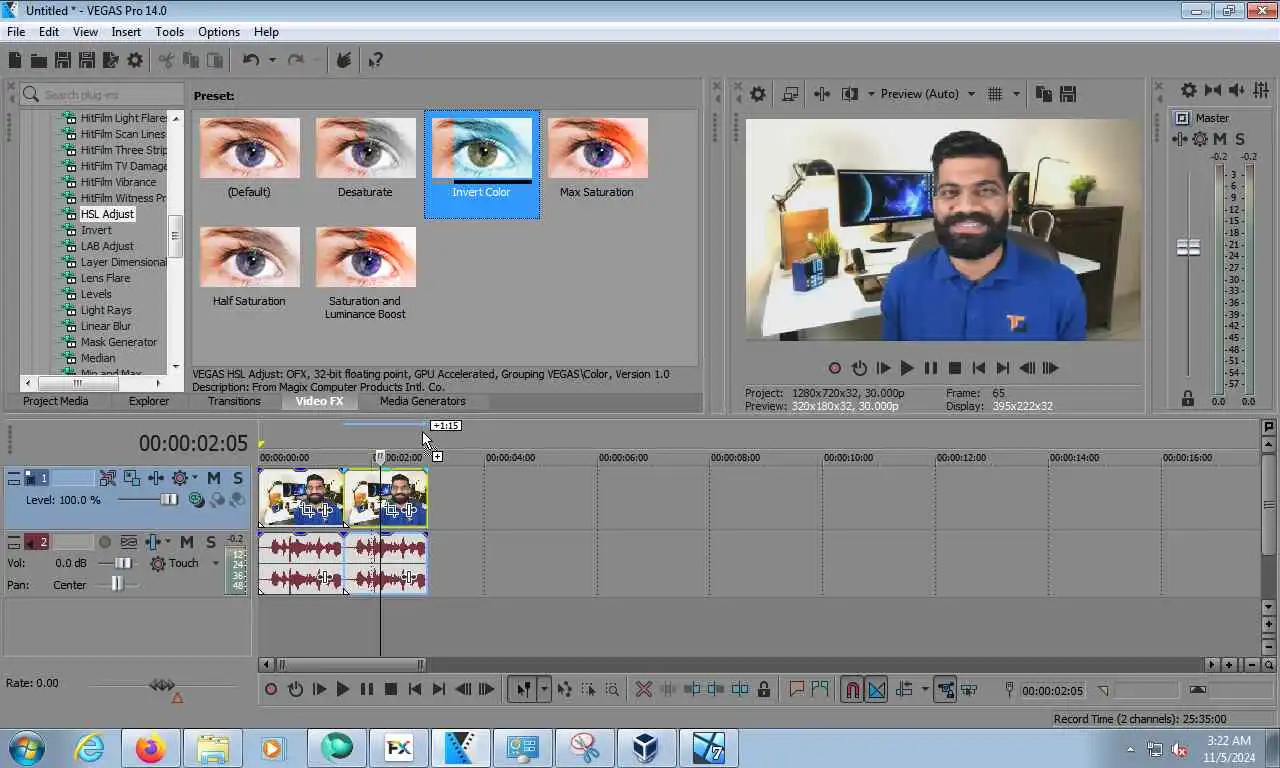
Task: Click the What's This help icon
Action: 376,61
